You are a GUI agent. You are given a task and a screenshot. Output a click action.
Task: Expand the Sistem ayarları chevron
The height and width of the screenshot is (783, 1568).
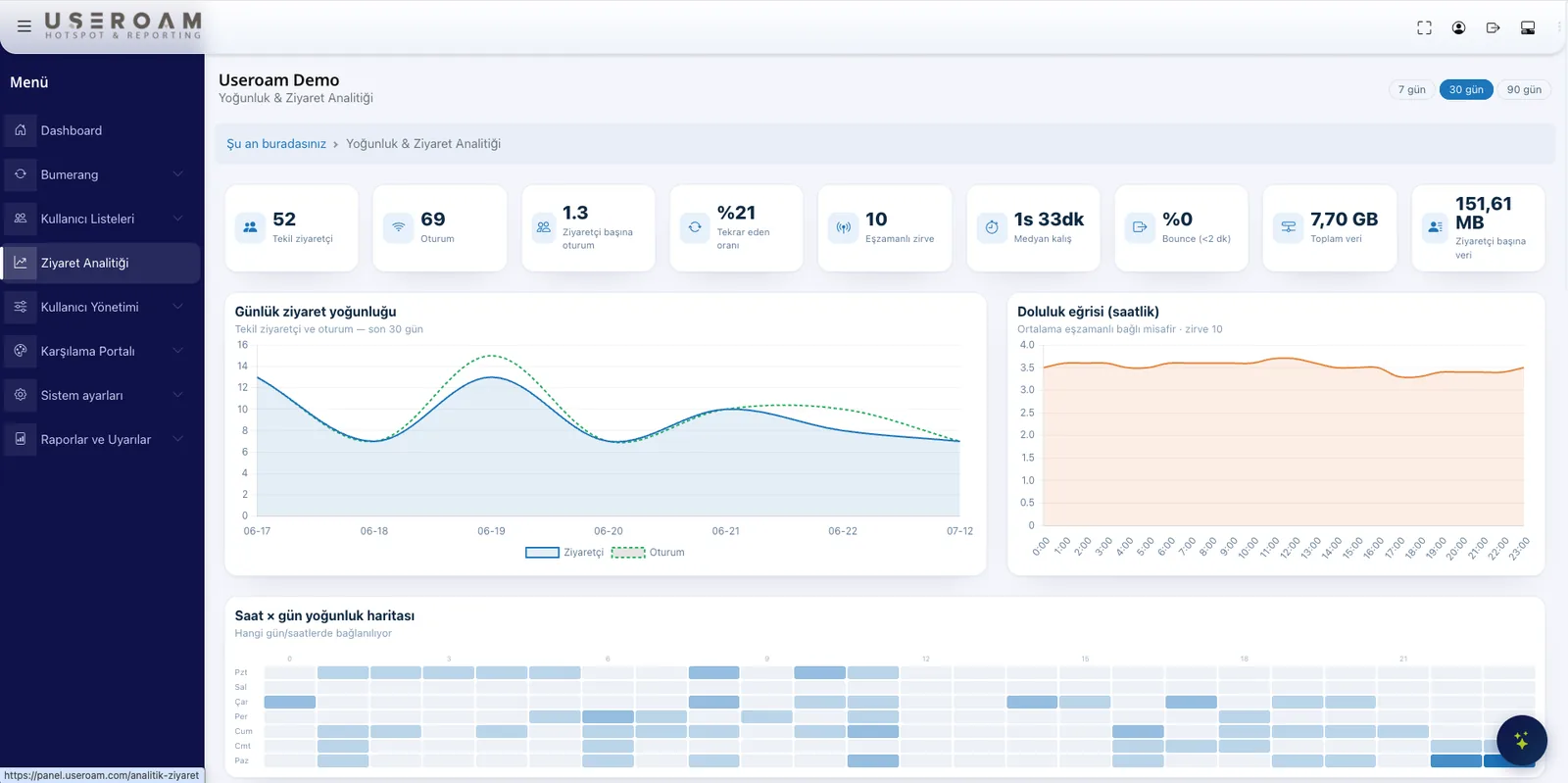tap(178, 395)
